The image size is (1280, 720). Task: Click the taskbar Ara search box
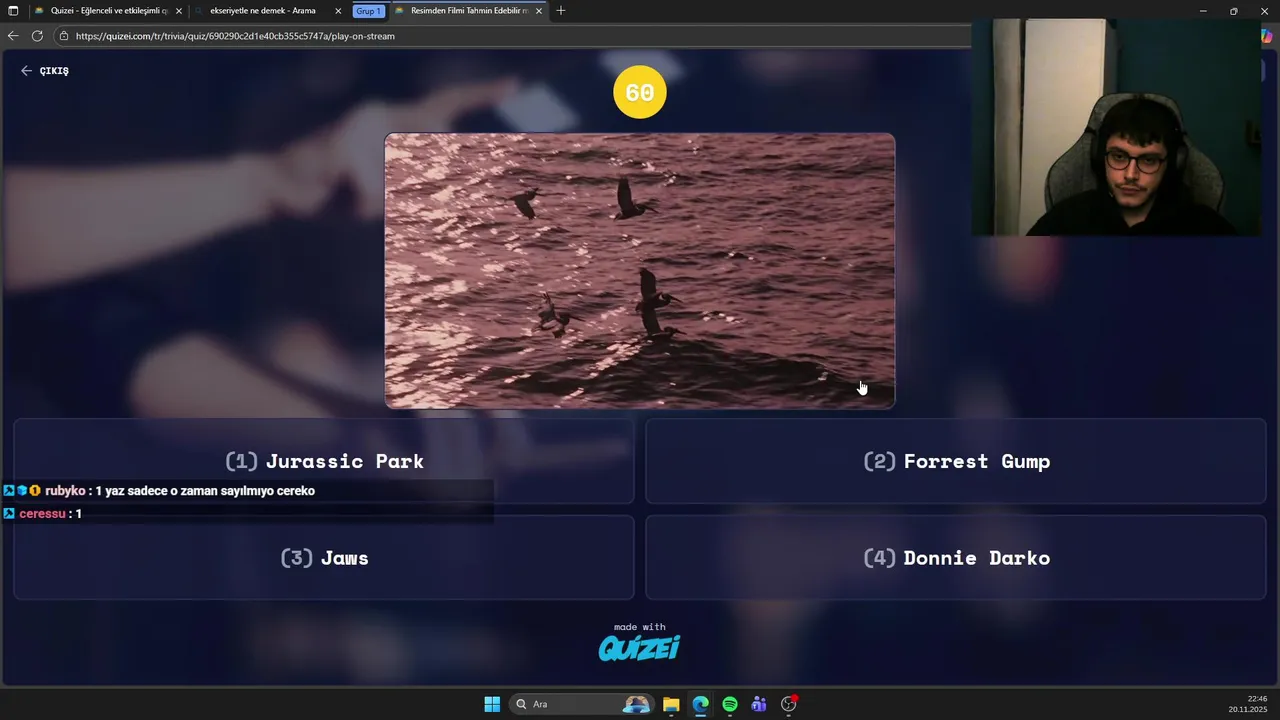coord(581,704)
